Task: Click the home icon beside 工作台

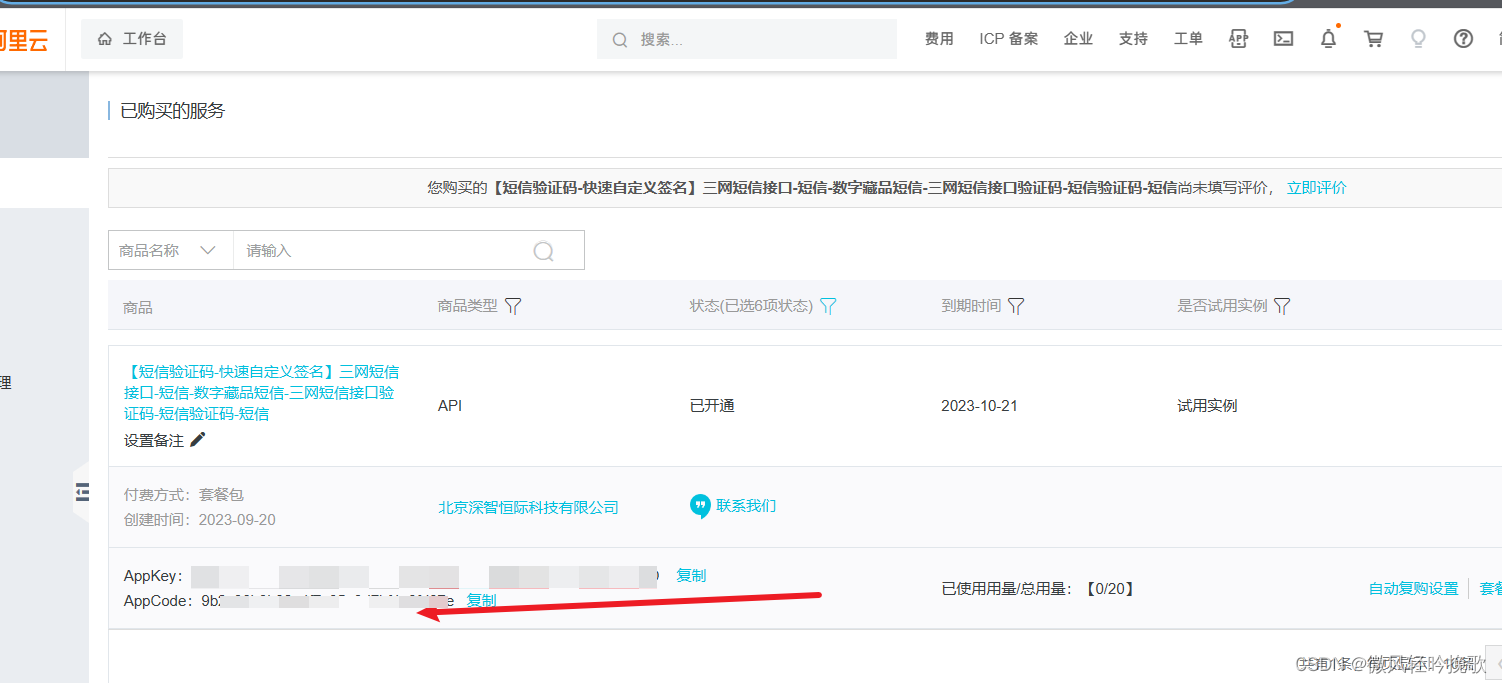Action: (x=105, y=39)
